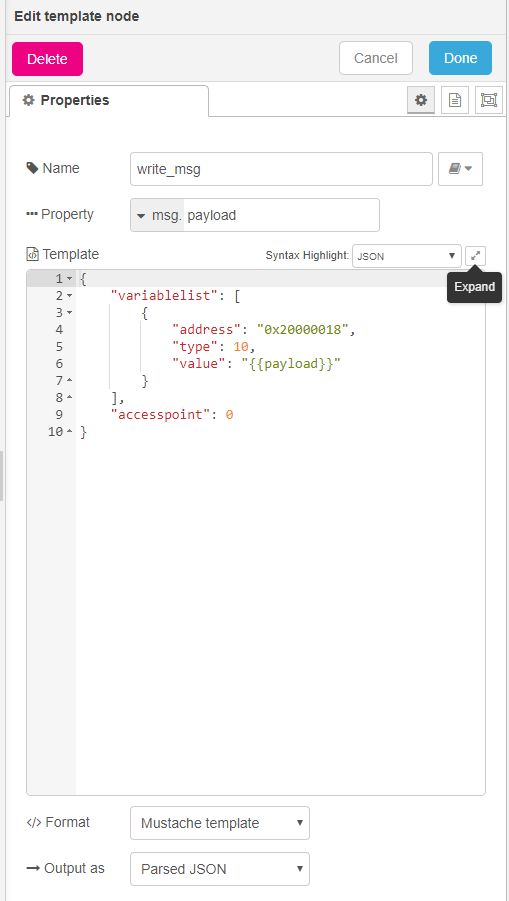The height and width of the screenshot is (901, 509).
Task: Cancel editing the node
Action: coord(376,58)
